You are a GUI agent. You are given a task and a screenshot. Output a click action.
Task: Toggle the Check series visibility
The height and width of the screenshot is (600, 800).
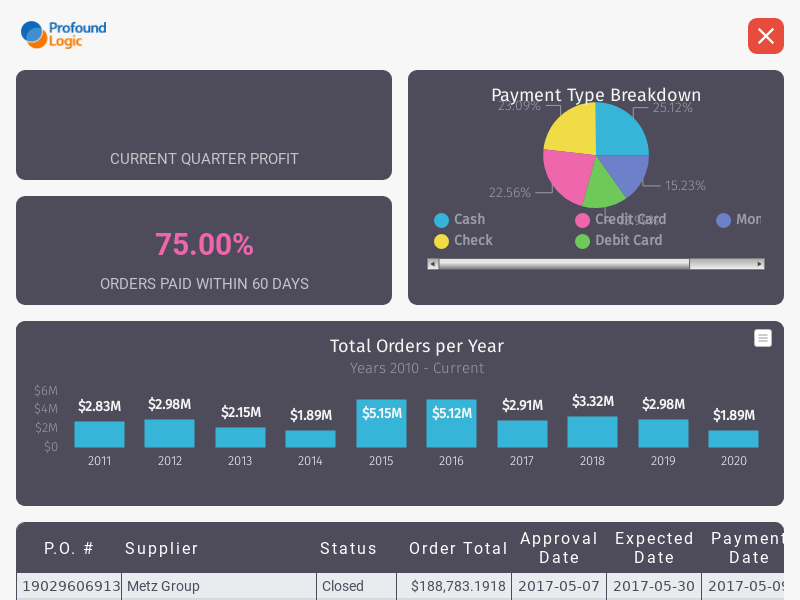coord(470,240)
